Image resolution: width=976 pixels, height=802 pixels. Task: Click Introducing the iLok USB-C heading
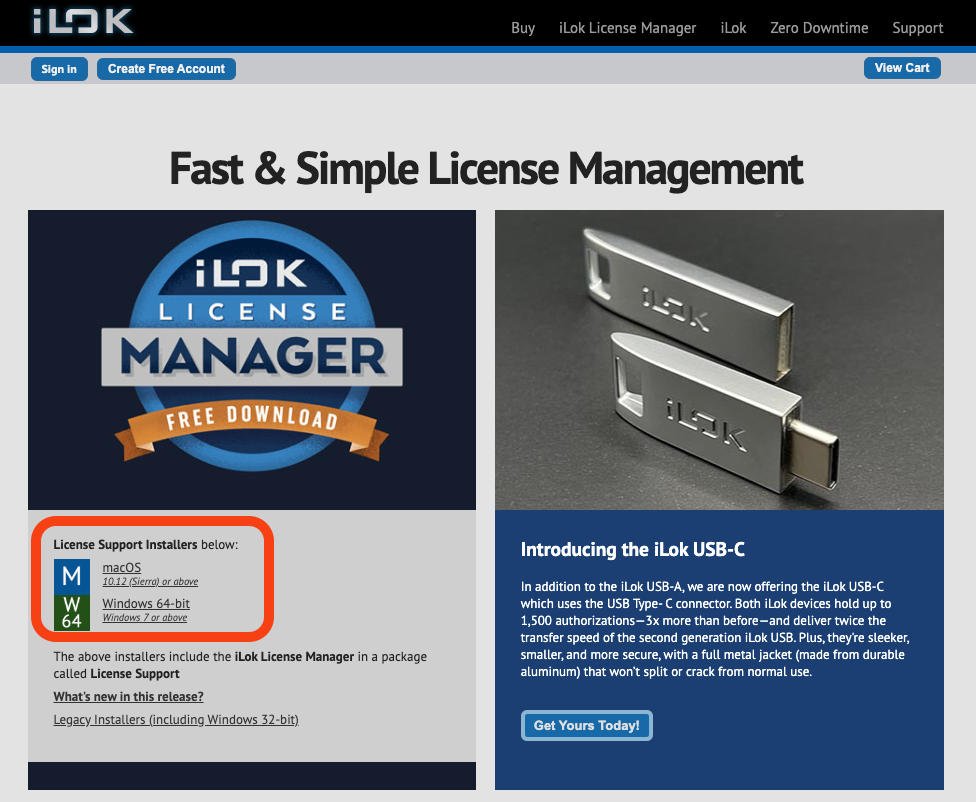(x=632, y=549)
